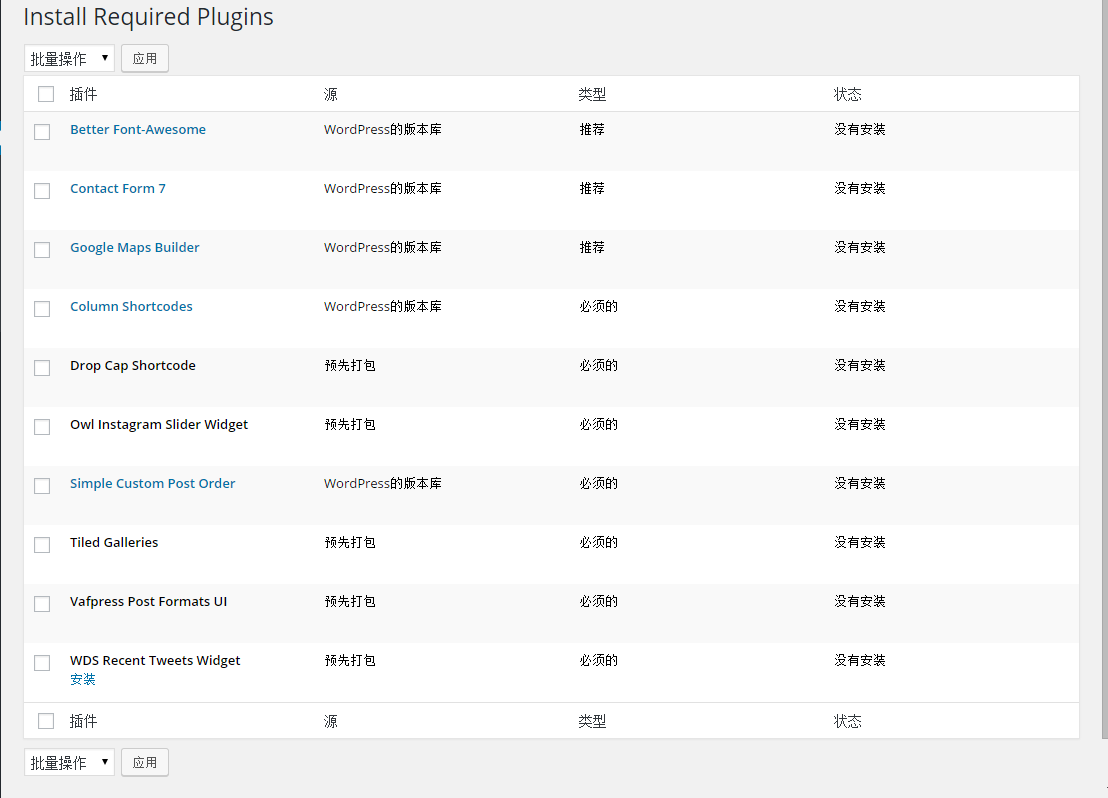Click the Drop Cap Shortcode plugin name
Screen dimensions: 1108x798
click(x=133, y=365)
